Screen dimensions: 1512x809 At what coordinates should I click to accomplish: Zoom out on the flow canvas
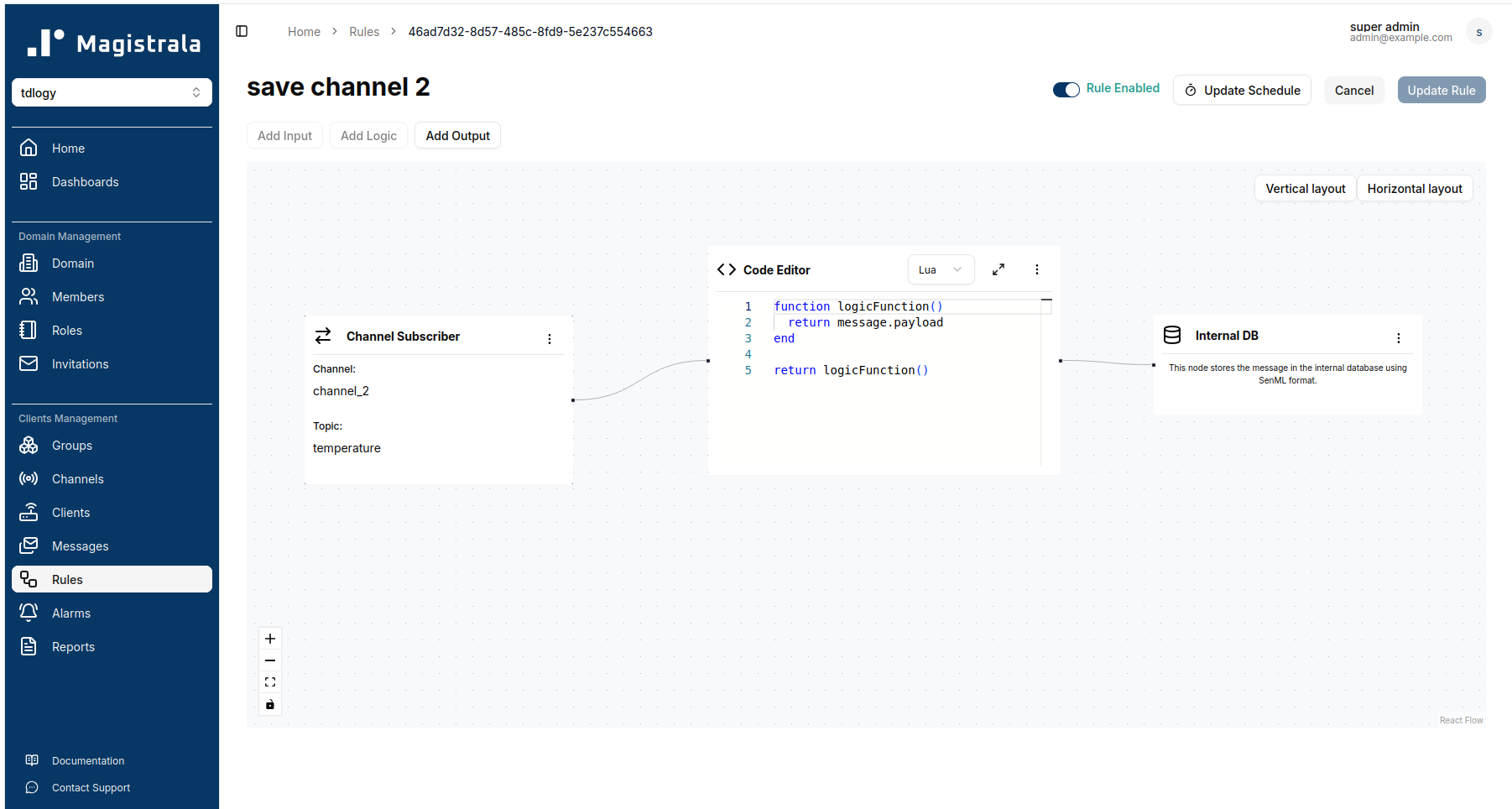click(x=270, y=660)
